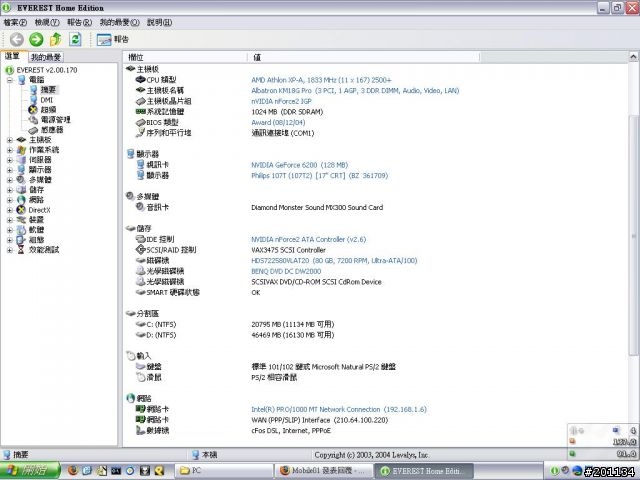Click the 組態 configuration tree icon
This screenshot has height=480, width=640.
[21, 240]
